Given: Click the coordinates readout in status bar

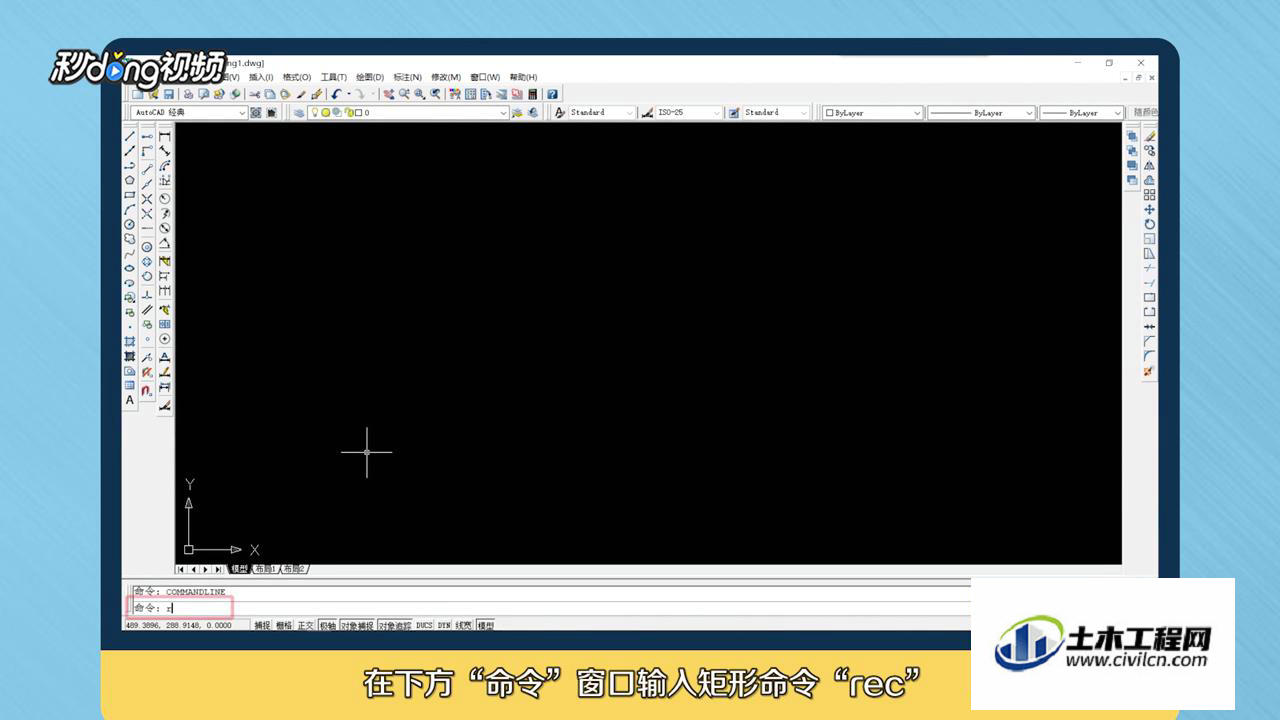Looking at the screenshot, I should pyautogui.click(x=178, y=626).
